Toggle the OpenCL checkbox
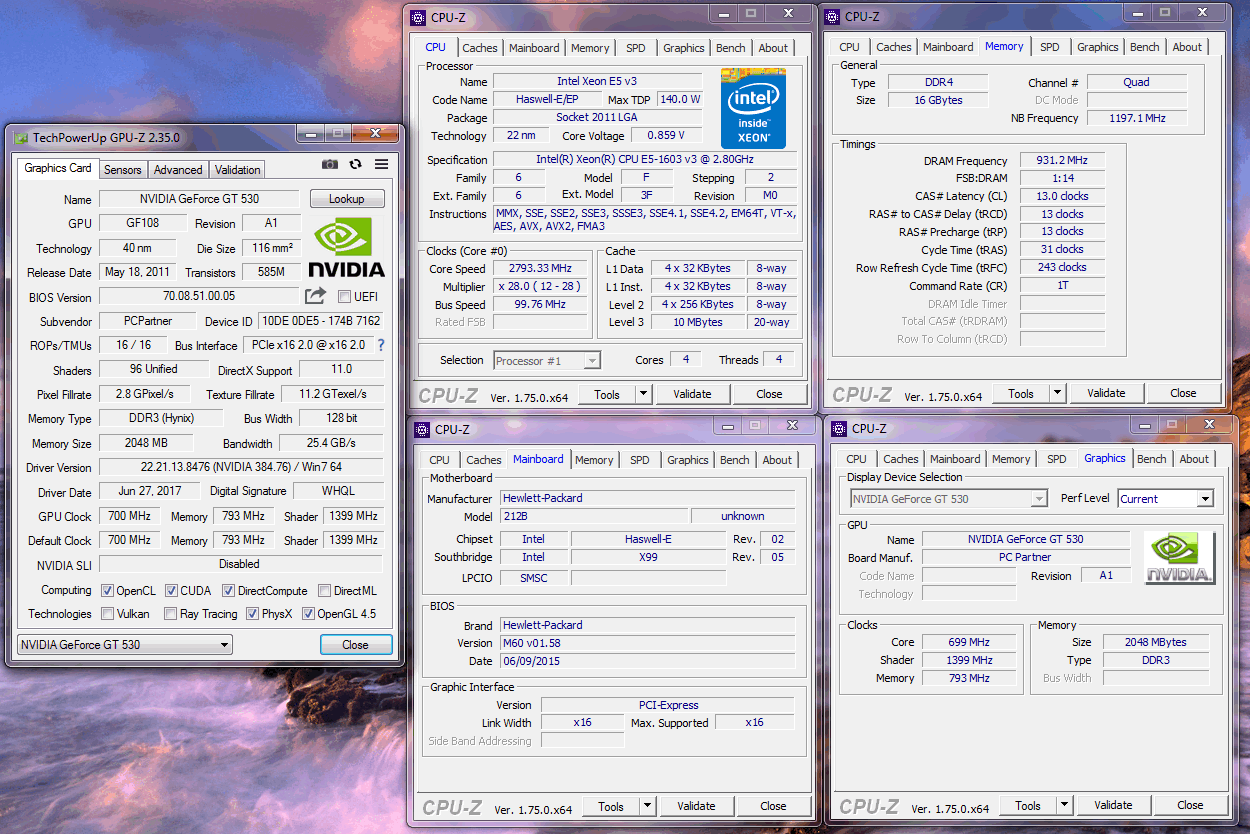 click(x=107, y=591)
